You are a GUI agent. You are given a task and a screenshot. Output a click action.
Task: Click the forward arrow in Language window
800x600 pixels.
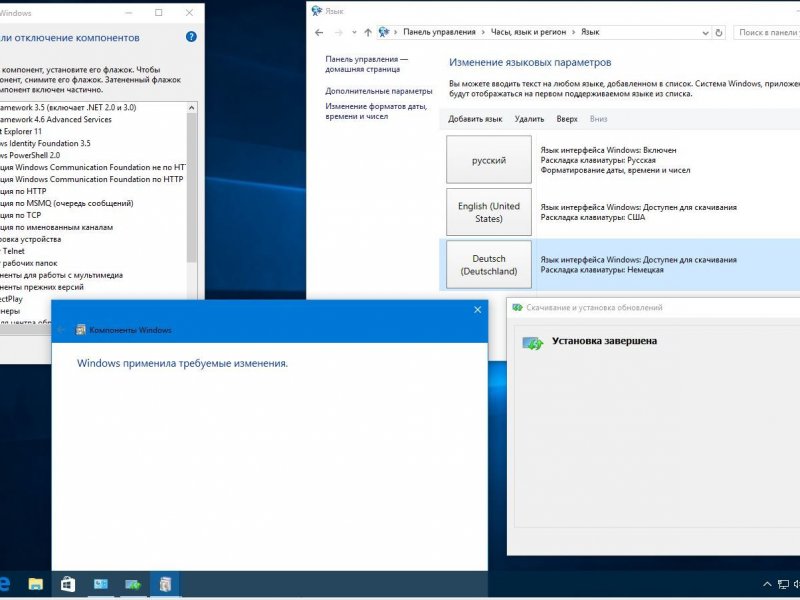point(338,32)
